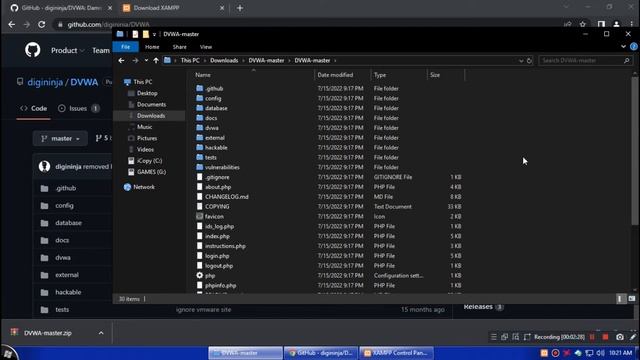Select the php configuration settings file

point(210,276)
